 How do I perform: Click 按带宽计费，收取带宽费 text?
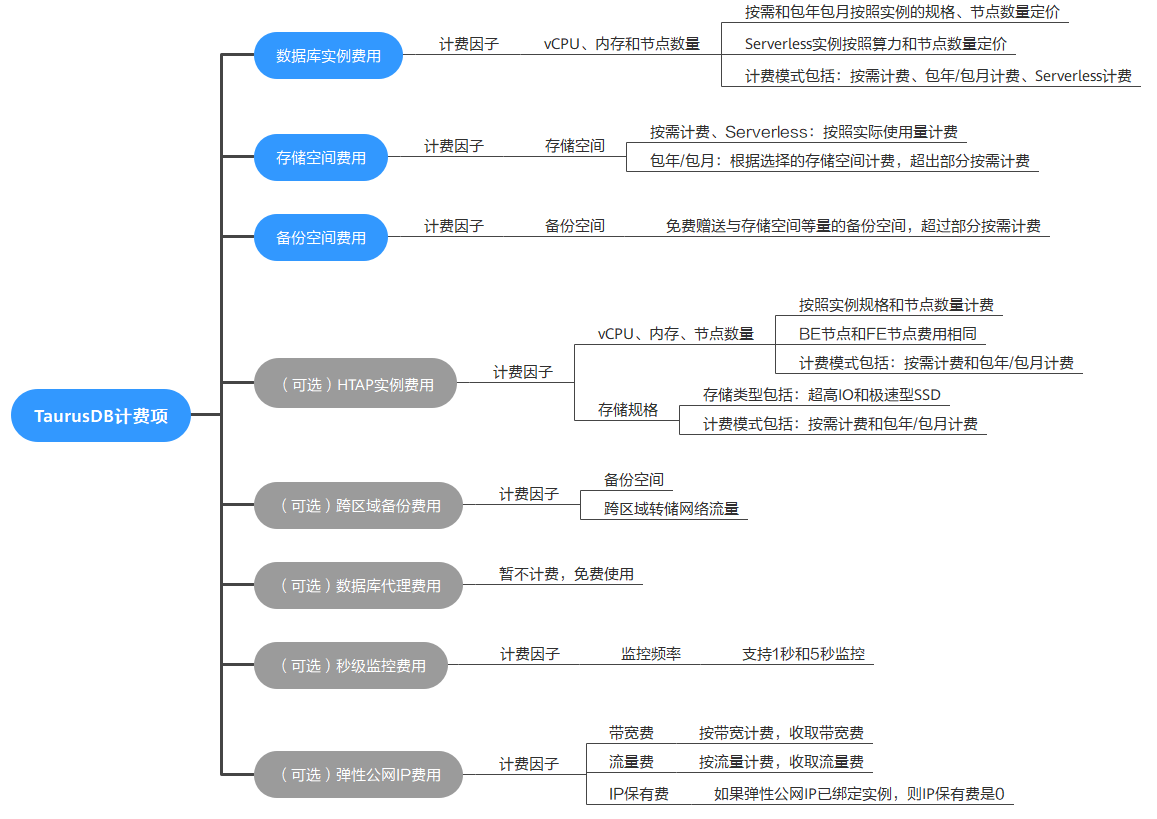click(x=781, y=733)
